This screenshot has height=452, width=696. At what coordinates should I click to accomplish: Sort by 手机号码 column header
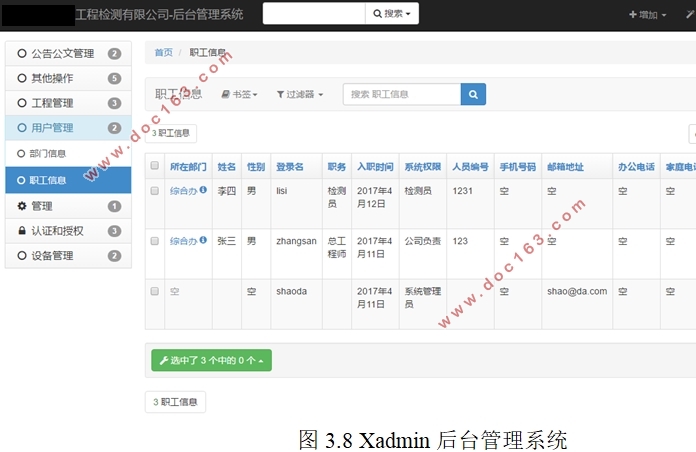[x=518, y=167]
